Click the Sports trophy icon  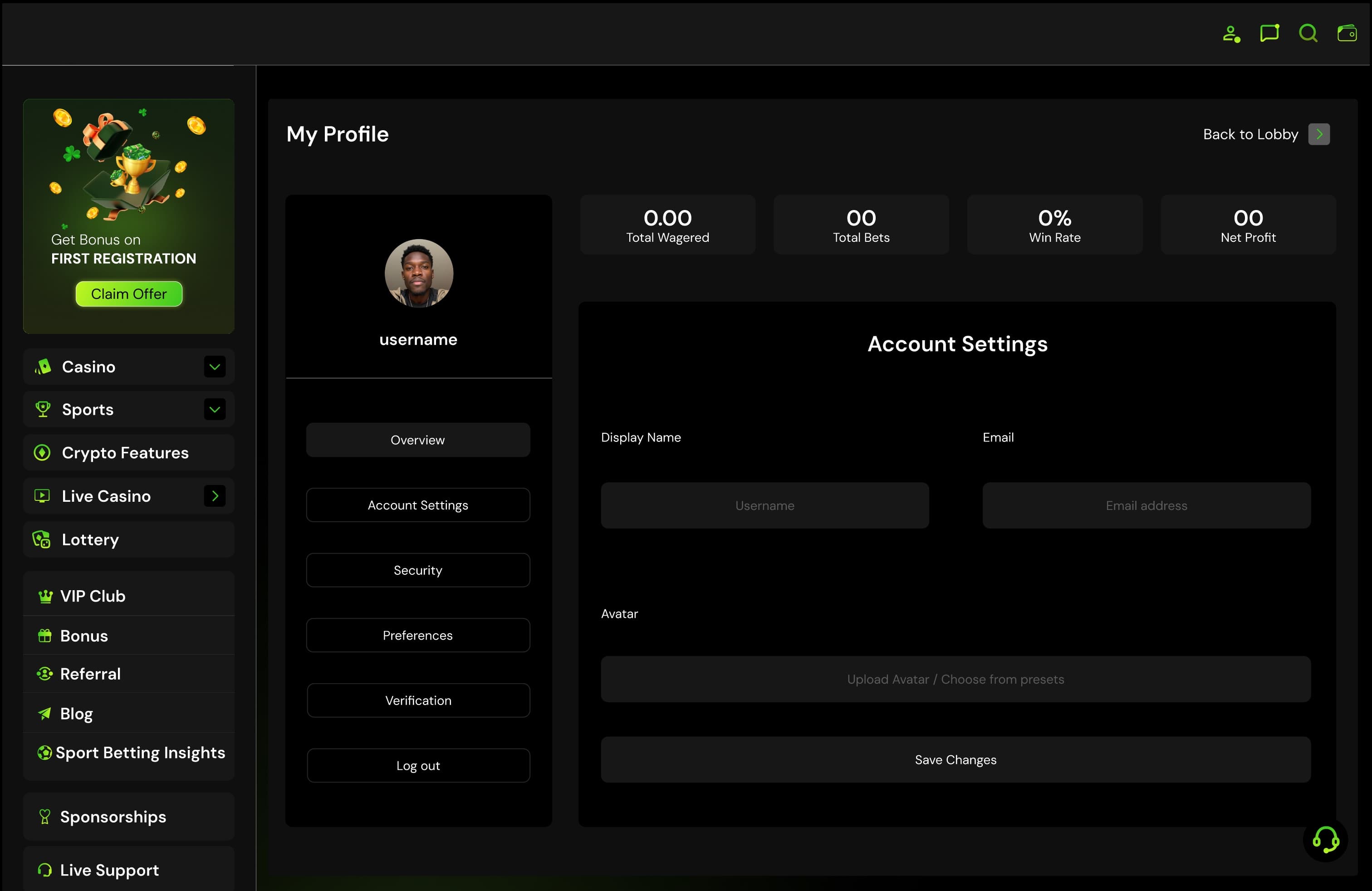point(43,409)
